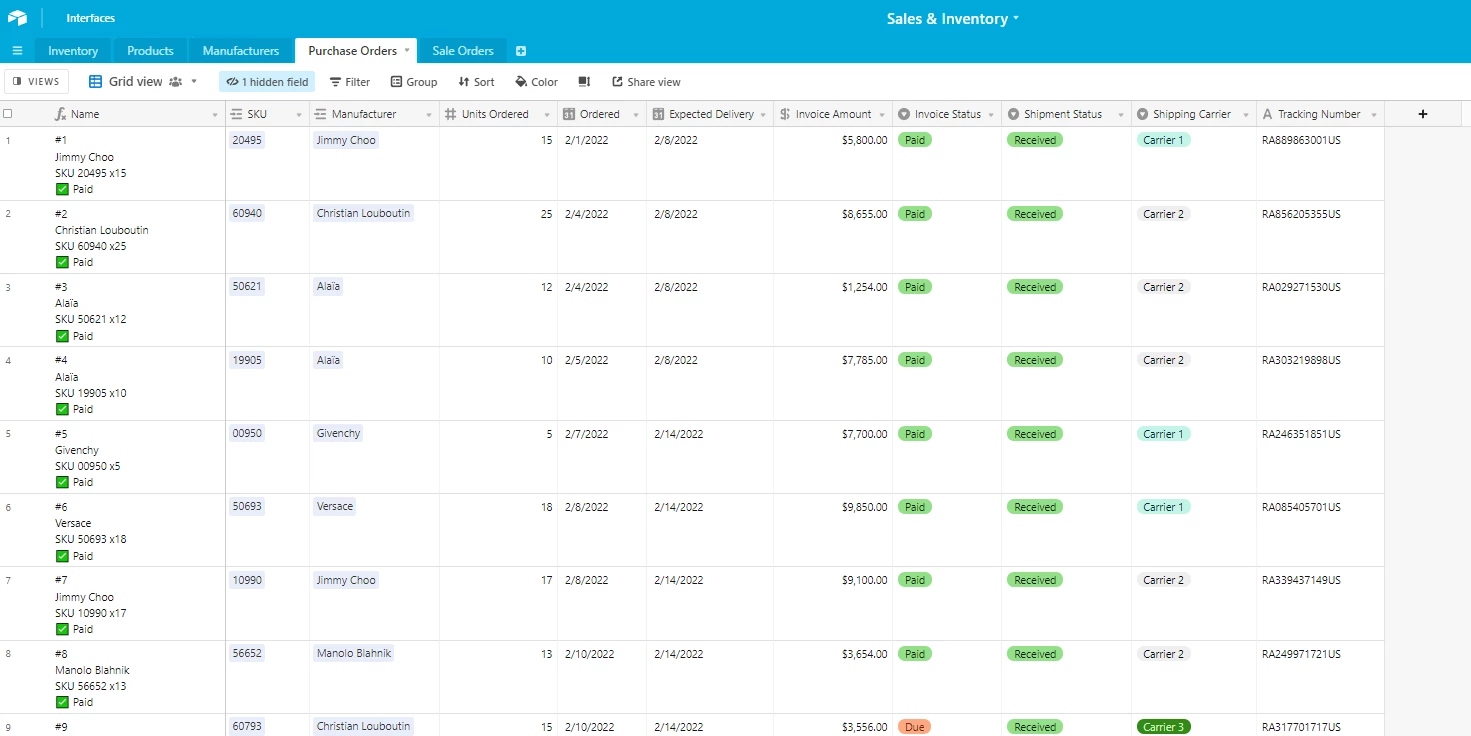This screenshot has width=1471, height=736.
Task: Click the collaborators people icon
Action: point(176,82)
